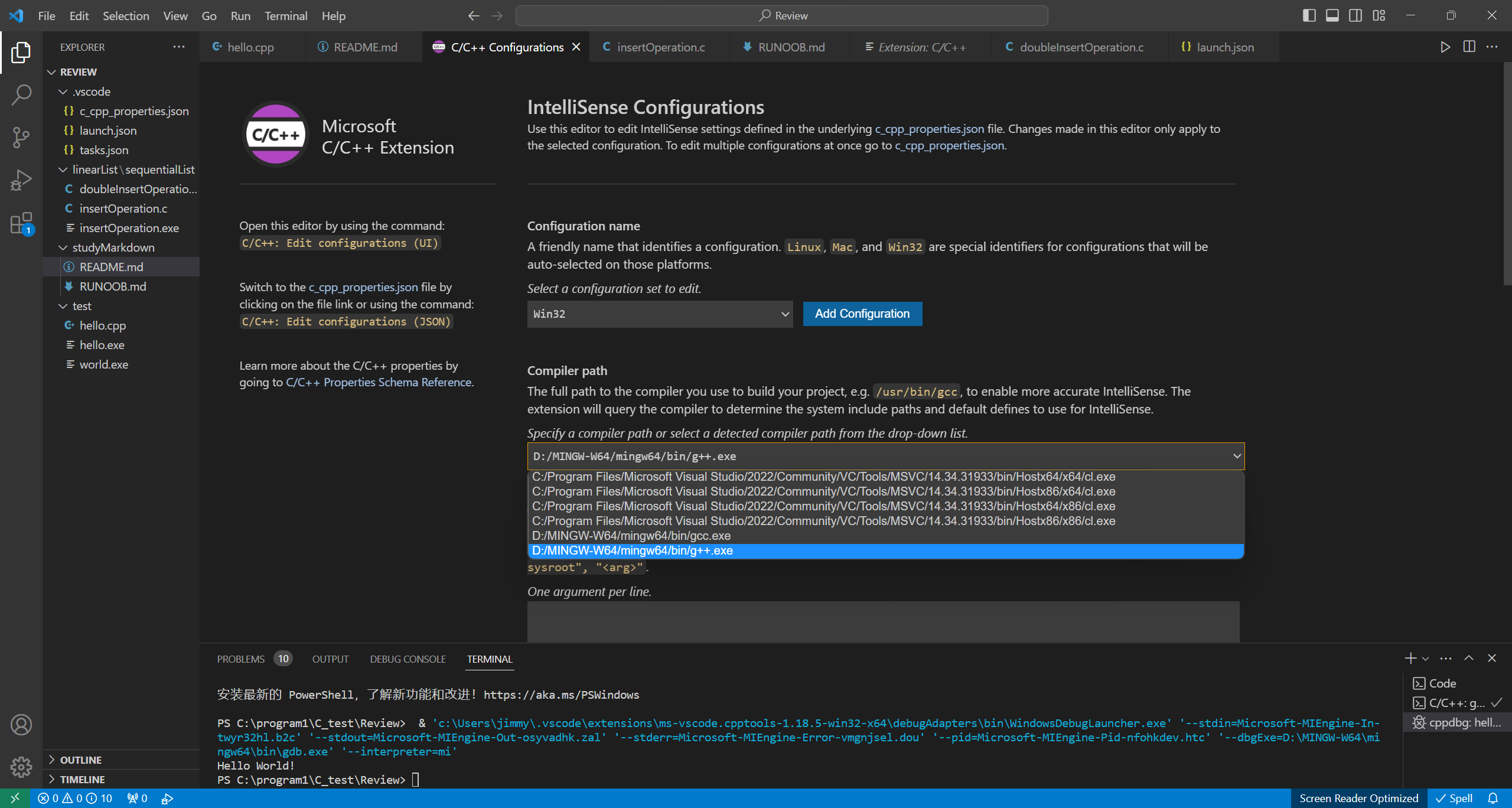Viewport: 1512px width, 808px height.
Task: Open Customize Layout icon in title bar
Action: click(x=1379, y=16)
